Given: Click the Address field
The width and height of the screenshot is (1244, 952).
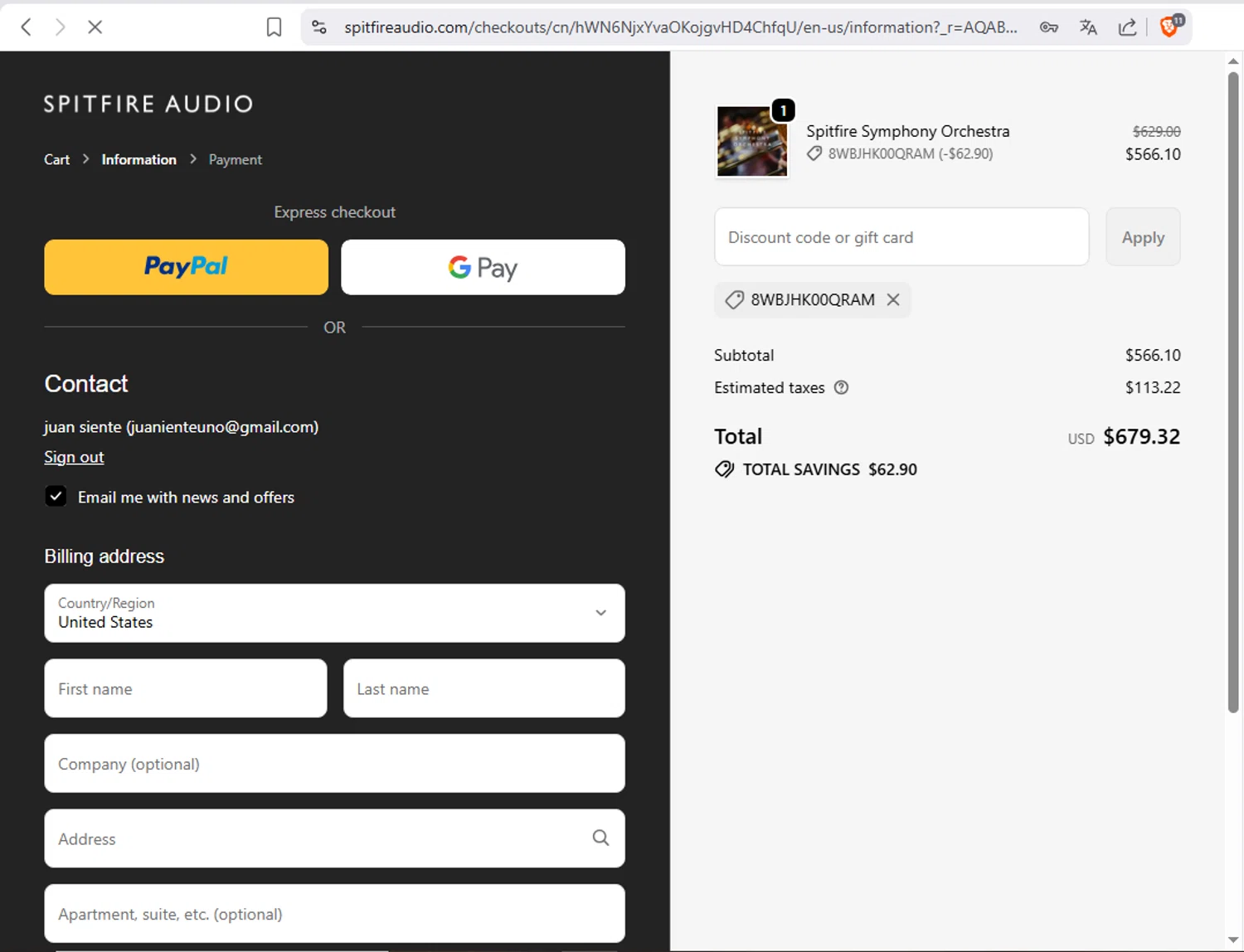Looking at the screenshot, I should (x=334, y=838).
